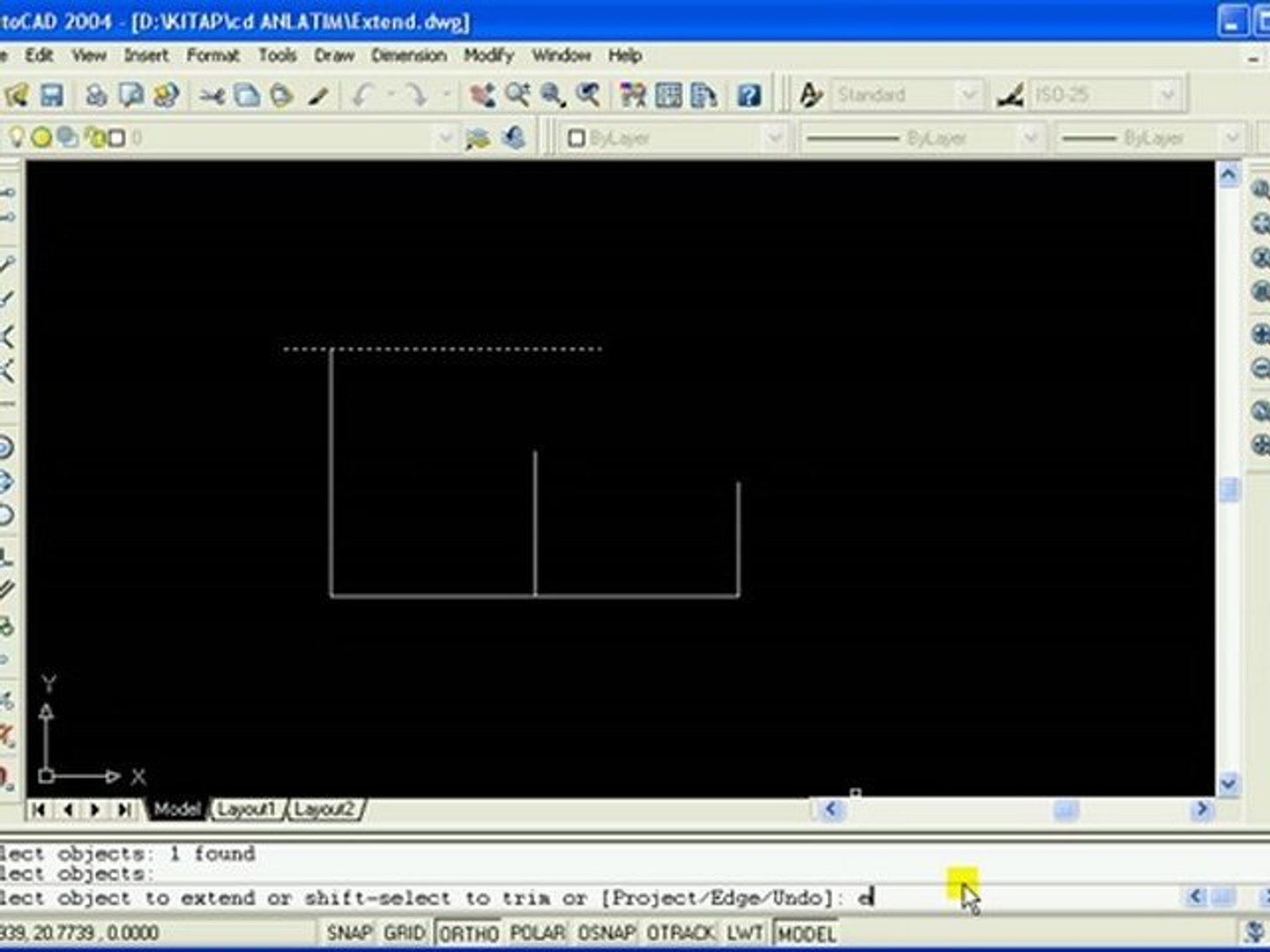The image size is (1270, 952).
Task: Switch to the Layout2 tab
Action: pyautogui.click(x=324, y=808)
